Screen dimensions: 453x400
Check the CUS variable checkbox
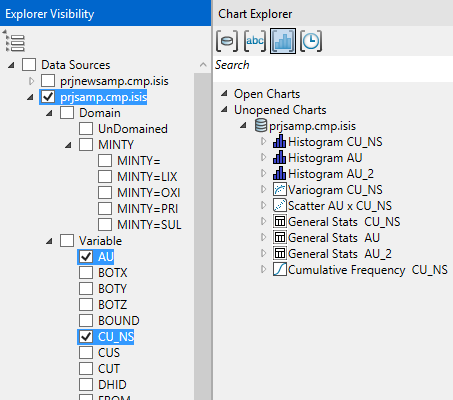click(86, 353)
